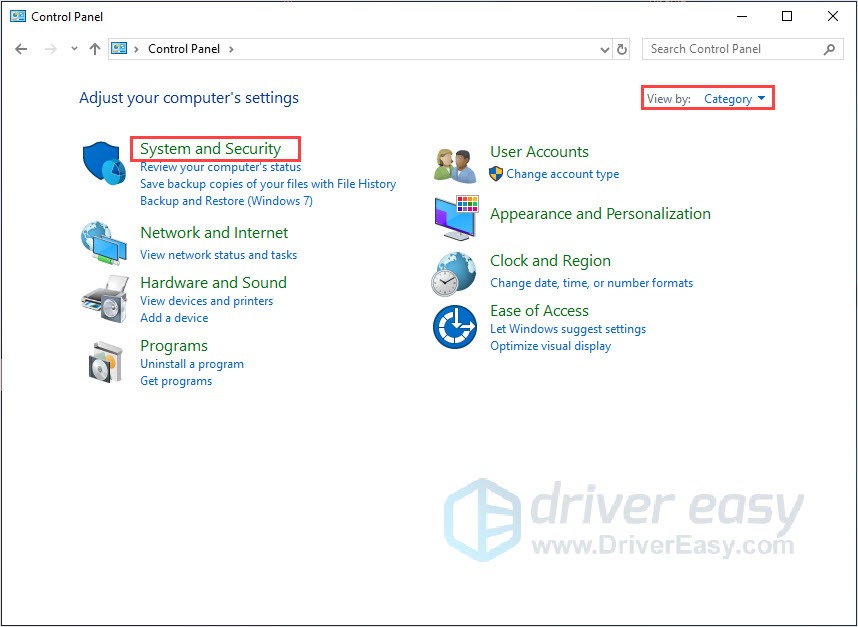
Task: Click the Network and Internet globe icon
Action: (x=104, y=242)
